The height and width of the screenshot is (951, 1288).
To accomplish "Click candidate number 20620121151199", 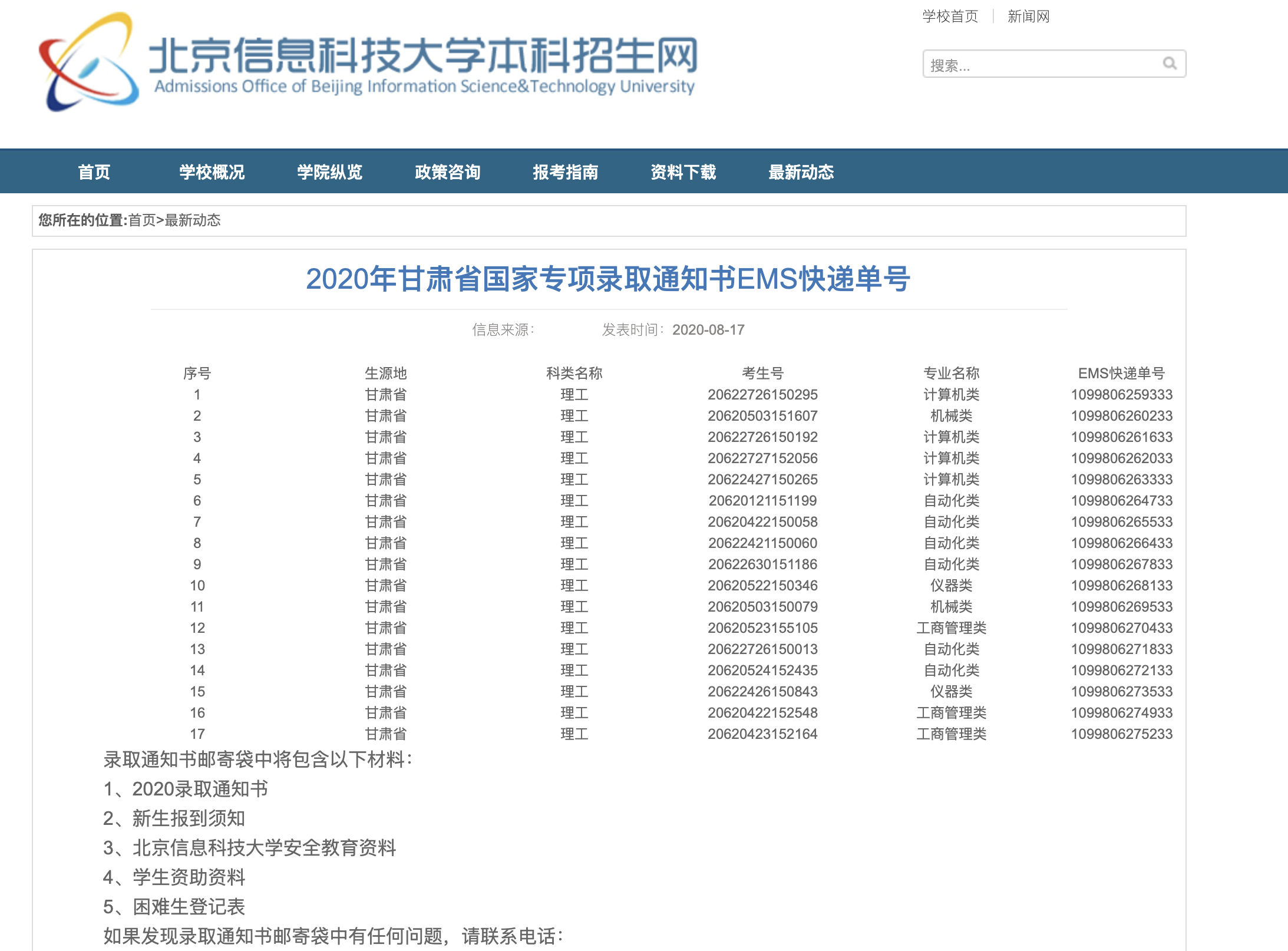I will click(x=763, y=500).
